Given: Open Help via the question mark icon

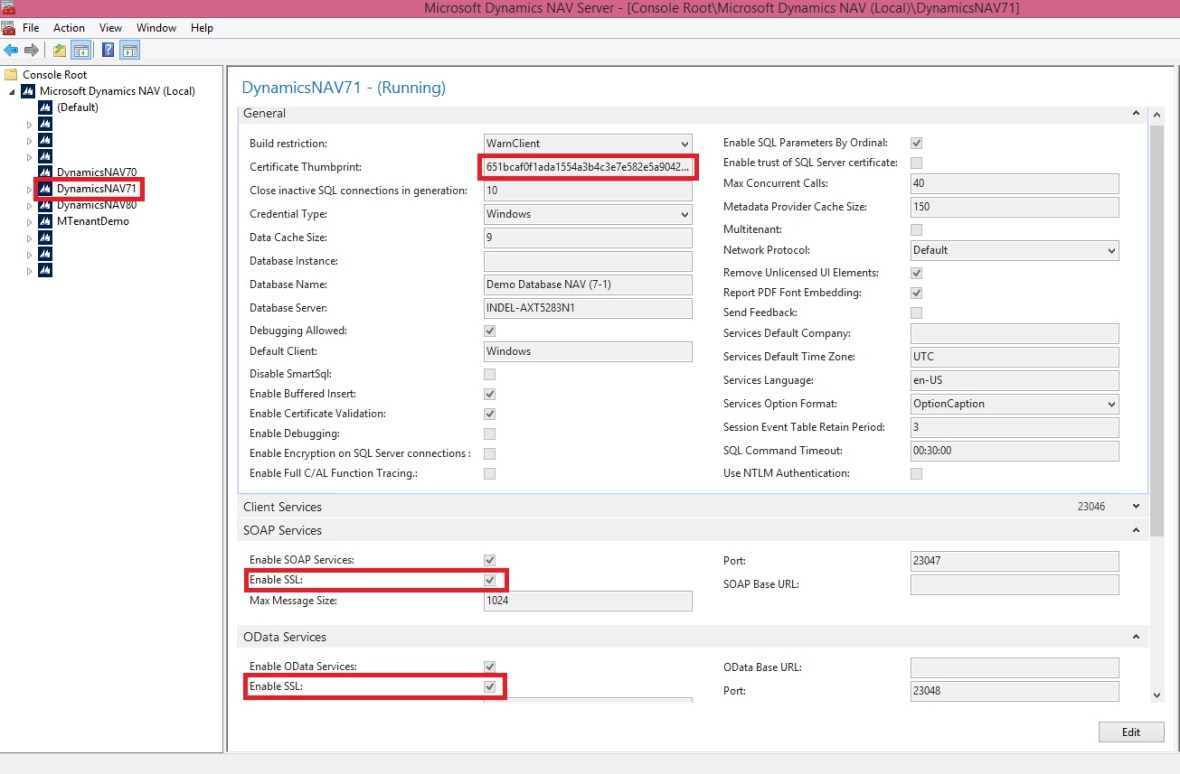Looking at the screenshot, I should click(108, 50).
